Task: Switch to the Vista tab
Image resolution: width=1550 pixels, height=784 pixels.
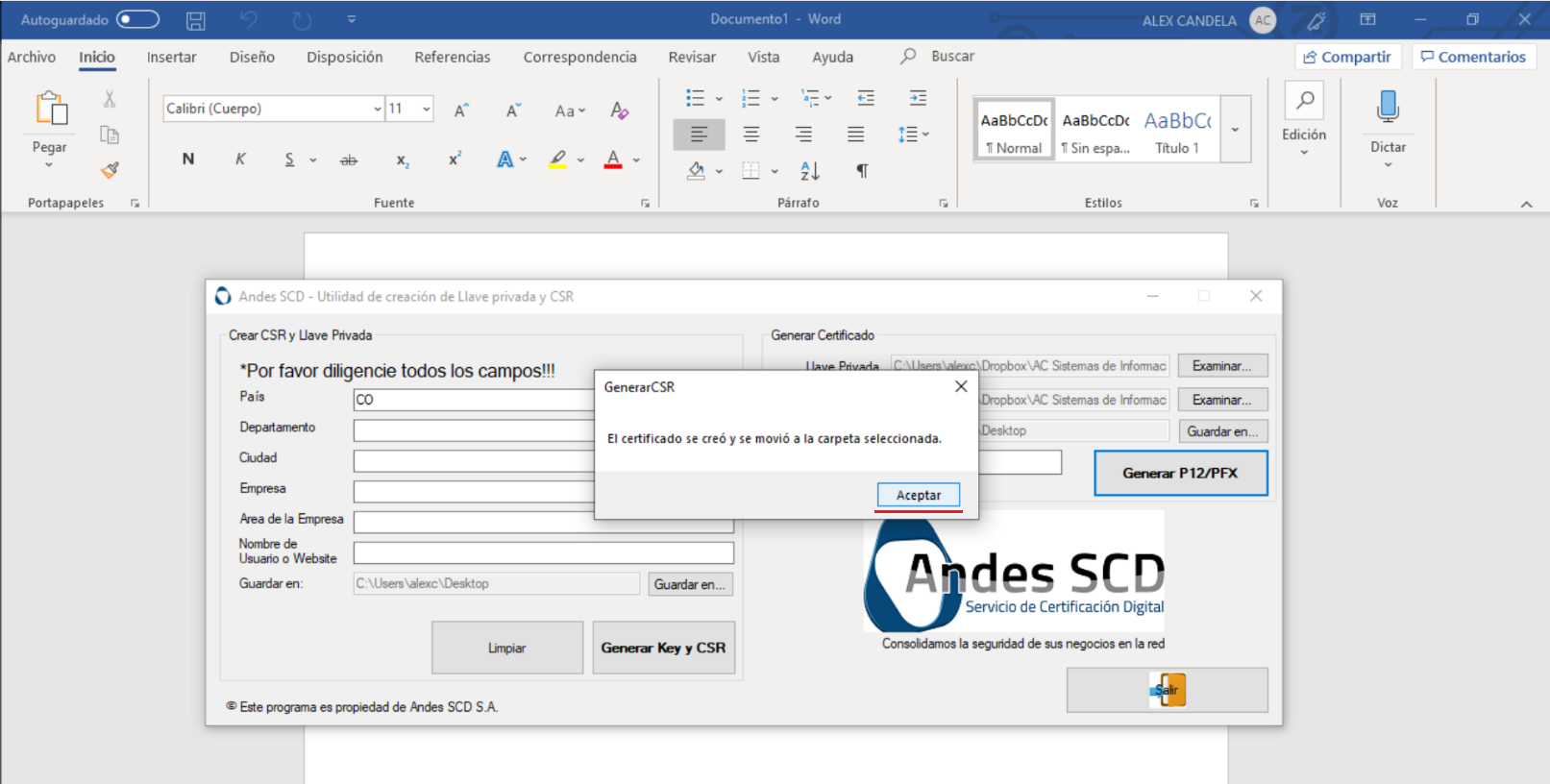Action: [x=764, y=57]
